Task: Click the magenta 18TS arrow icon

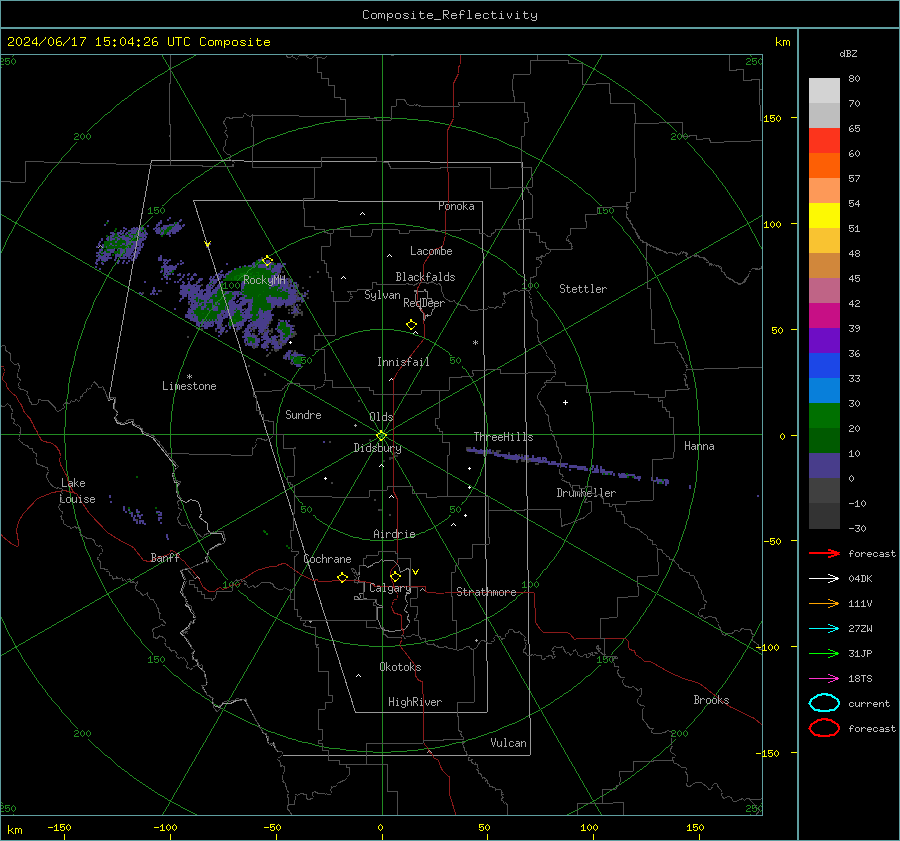Action: (x=824, y=679)
